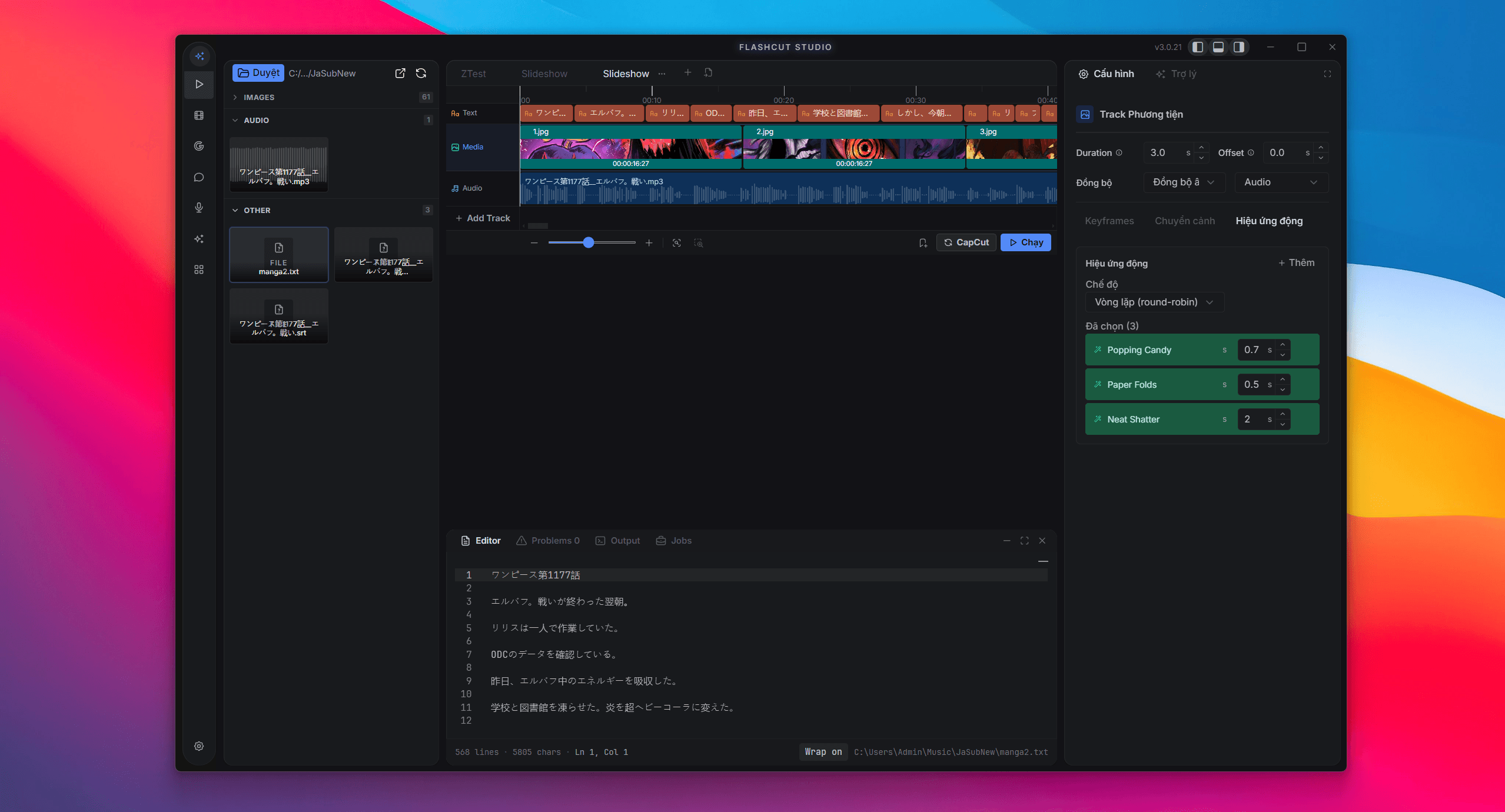Minimize the Editor panel
Image resolution: width=1505 pixels, height=812 pixels.
[x=1007, y=541]
